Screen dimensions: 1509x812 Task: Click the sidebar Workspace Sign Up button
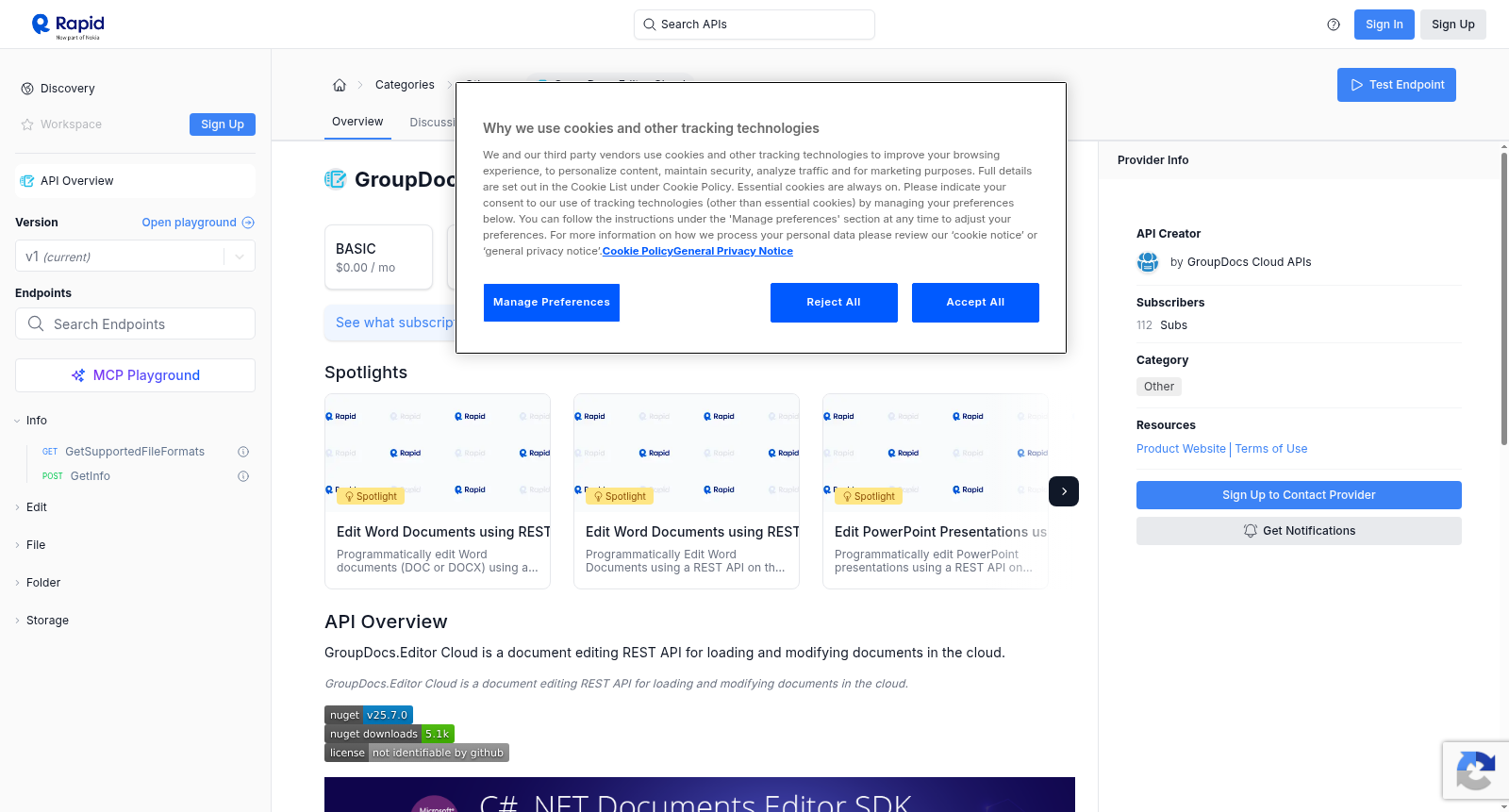(223, 124)
